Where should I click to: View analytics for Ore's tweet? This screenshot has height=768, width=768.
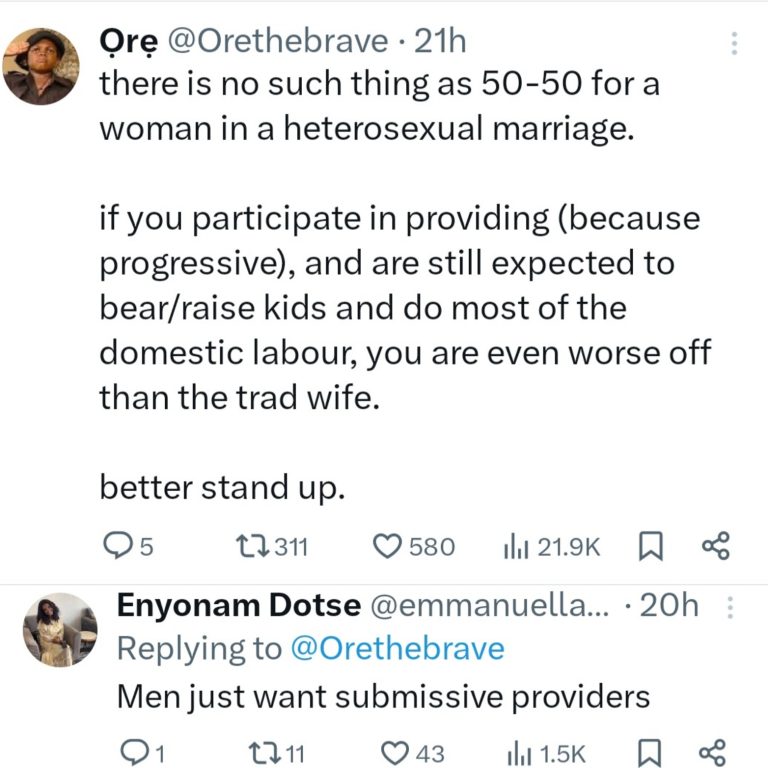point(514,546)
